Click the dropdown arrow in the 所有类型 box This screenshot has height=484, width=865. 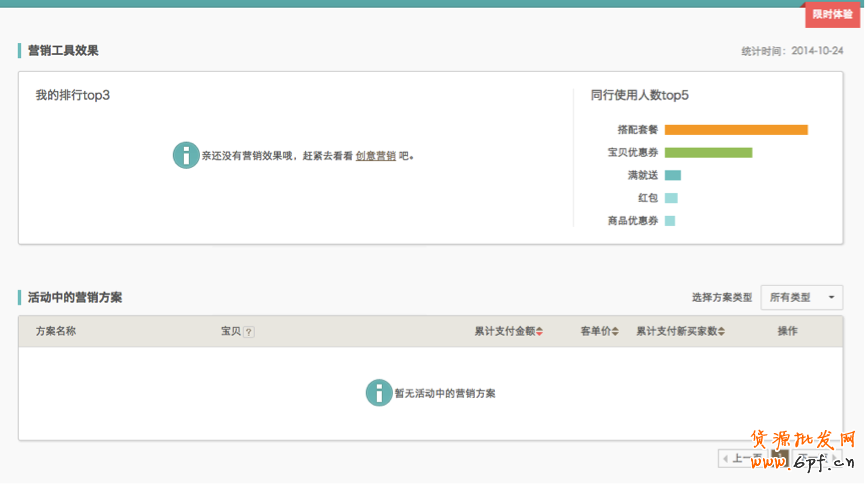(830, 298)
